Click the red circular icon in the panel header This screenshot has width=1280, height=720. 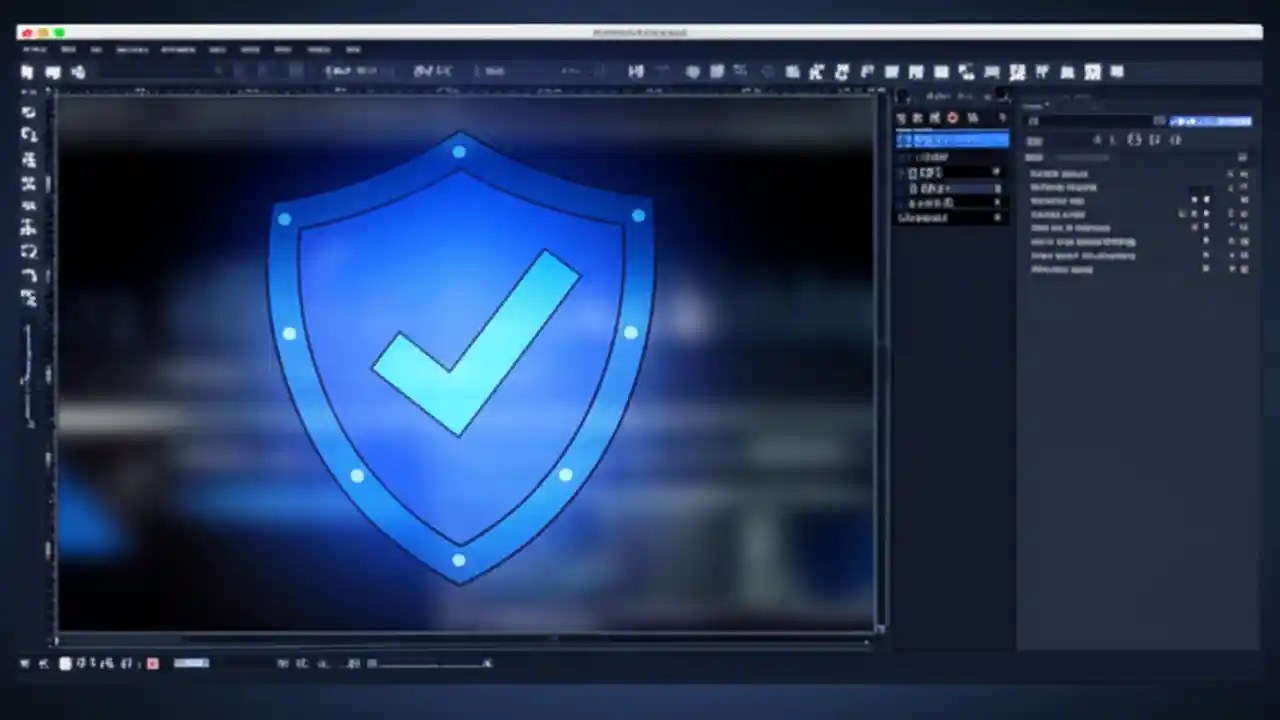tap(951, 118)
